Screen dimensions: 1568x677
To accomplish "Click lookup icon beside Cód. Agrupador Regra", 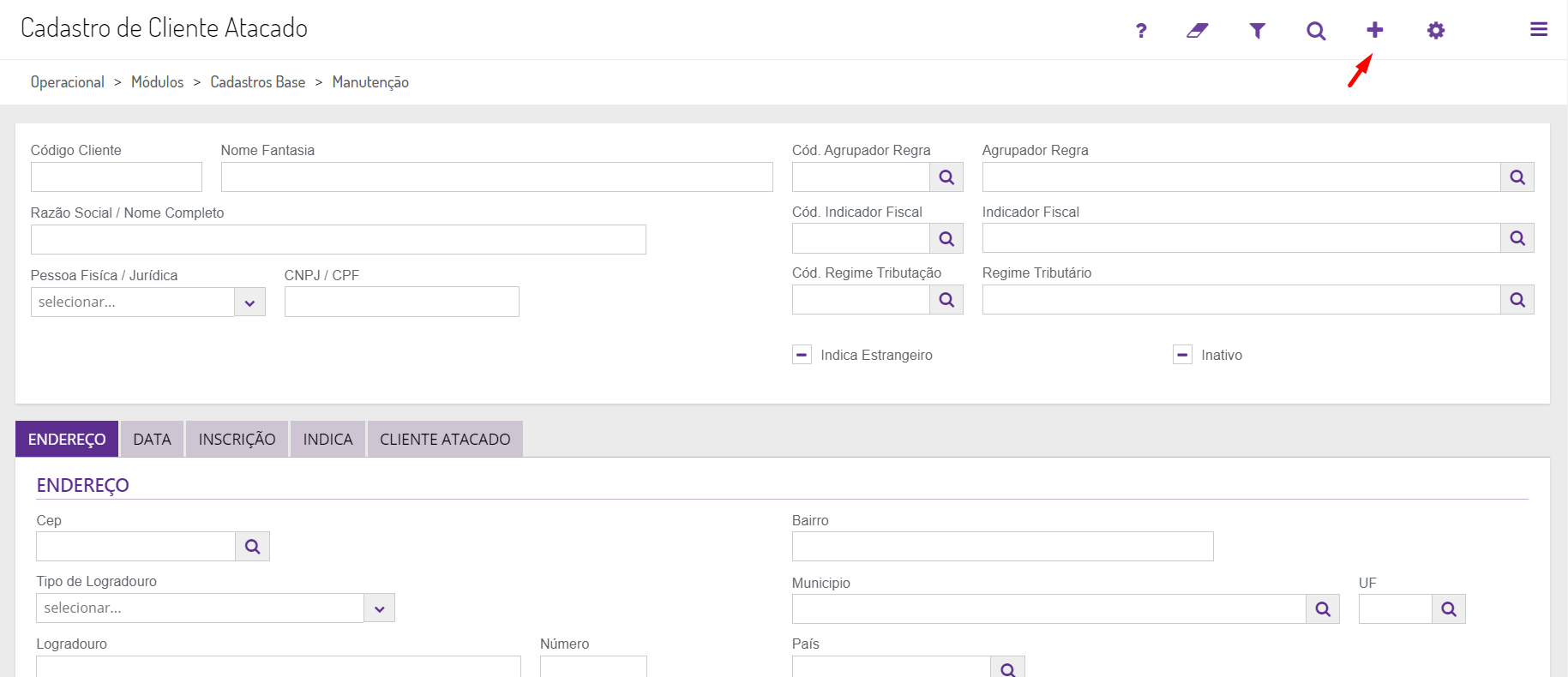I will [946, 177].
